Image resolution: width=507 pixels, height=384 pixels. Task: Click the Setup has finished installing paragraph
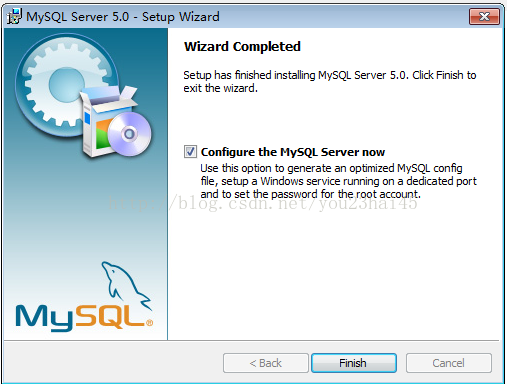coord(330,82)
